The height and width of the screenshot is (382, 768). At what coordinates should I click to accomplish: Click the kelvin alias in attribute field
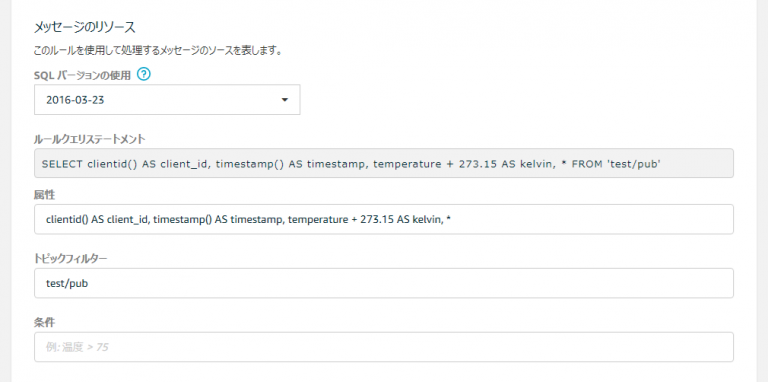pos(428,219)
